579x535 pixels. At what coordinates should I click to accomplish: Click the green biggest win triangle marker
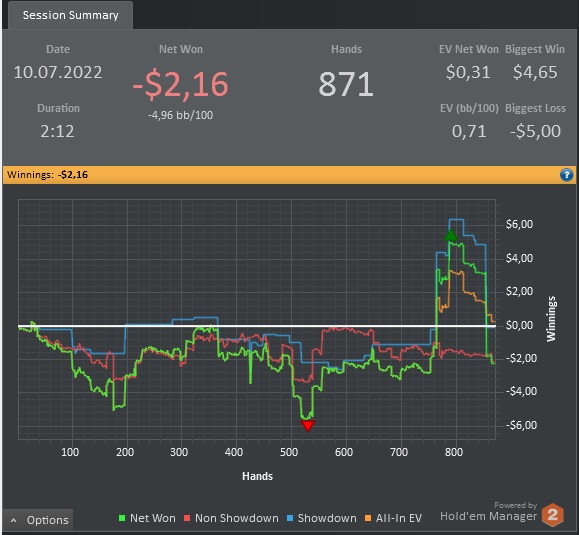[x=450, y=236]
